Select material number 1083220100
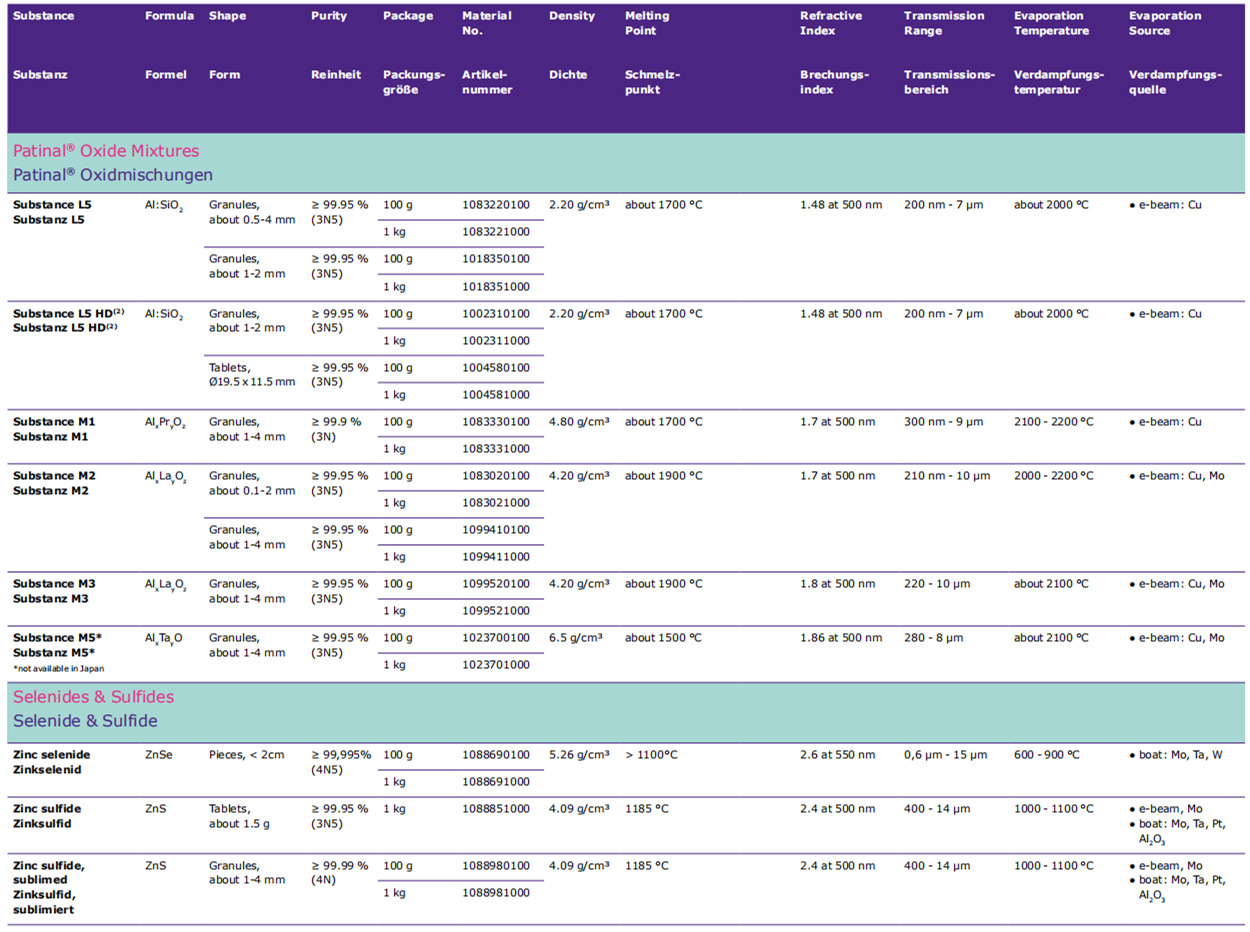Viewport: 1250px width, 932px height. pyautogui.click(x=496, y=205)
